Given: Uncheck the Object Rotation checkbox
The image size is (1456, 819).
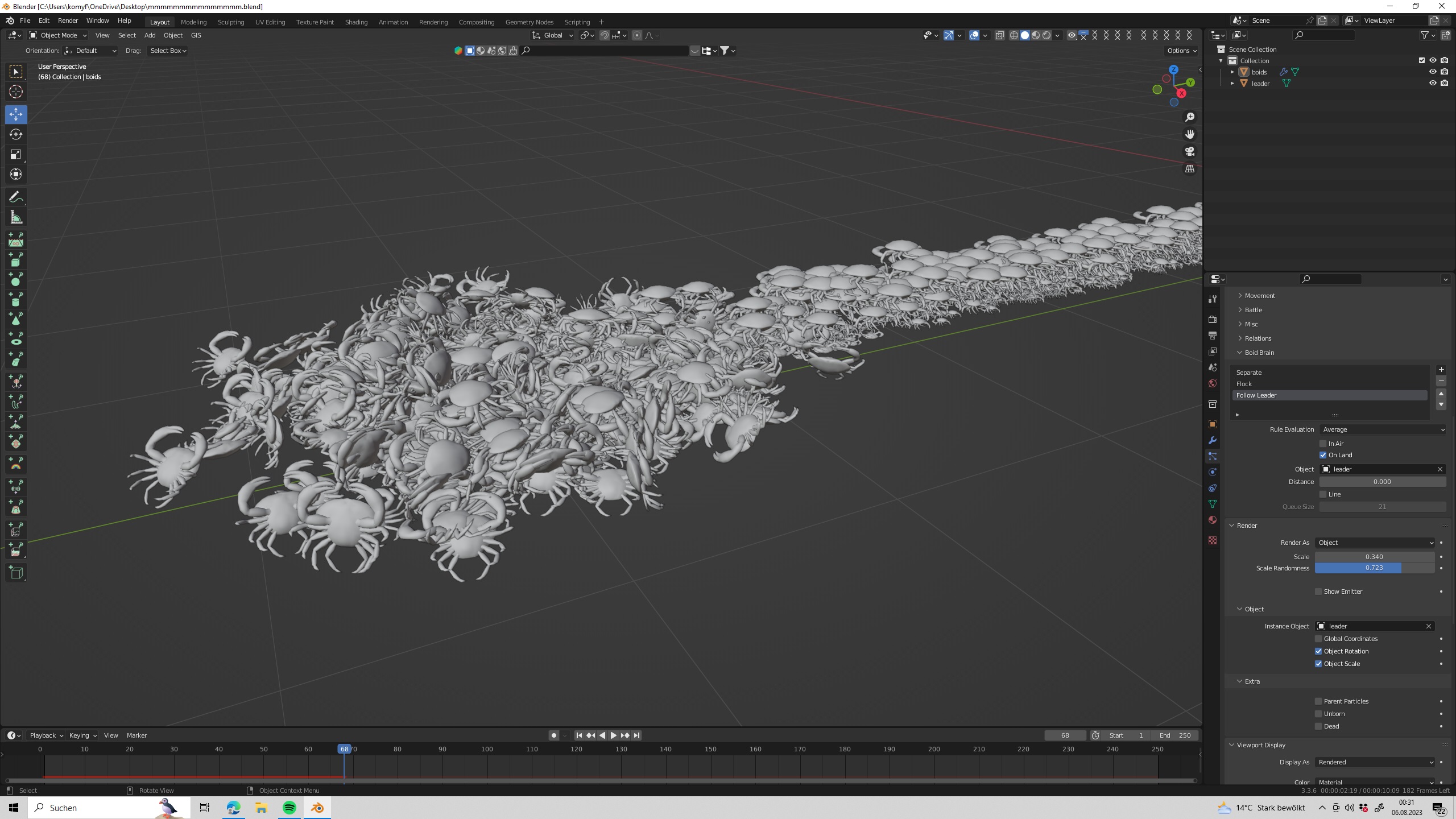Looking at the screenshot, I should click(1318, 651).
